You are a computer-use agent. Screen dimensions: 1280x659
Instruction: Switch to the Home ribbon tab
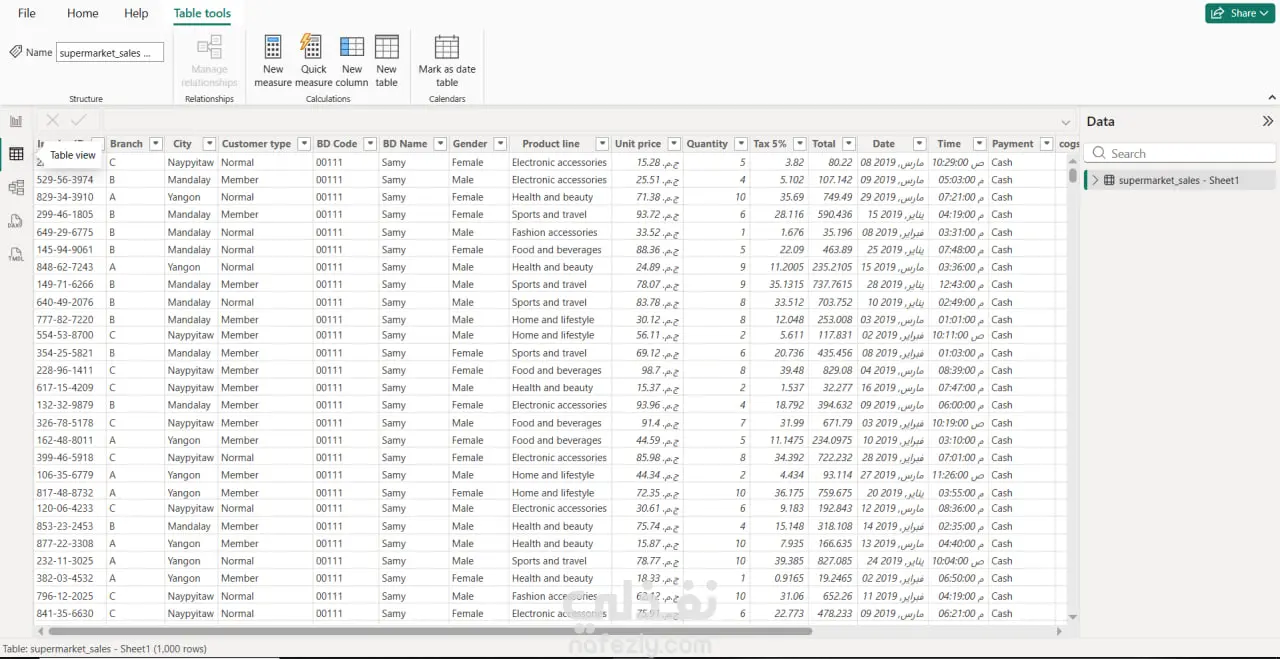83,13
